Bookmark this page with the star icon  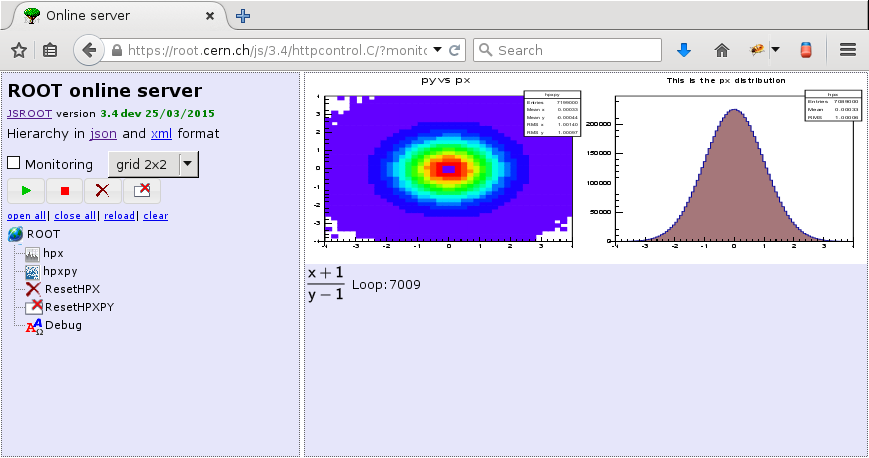[x=19, y=50]
